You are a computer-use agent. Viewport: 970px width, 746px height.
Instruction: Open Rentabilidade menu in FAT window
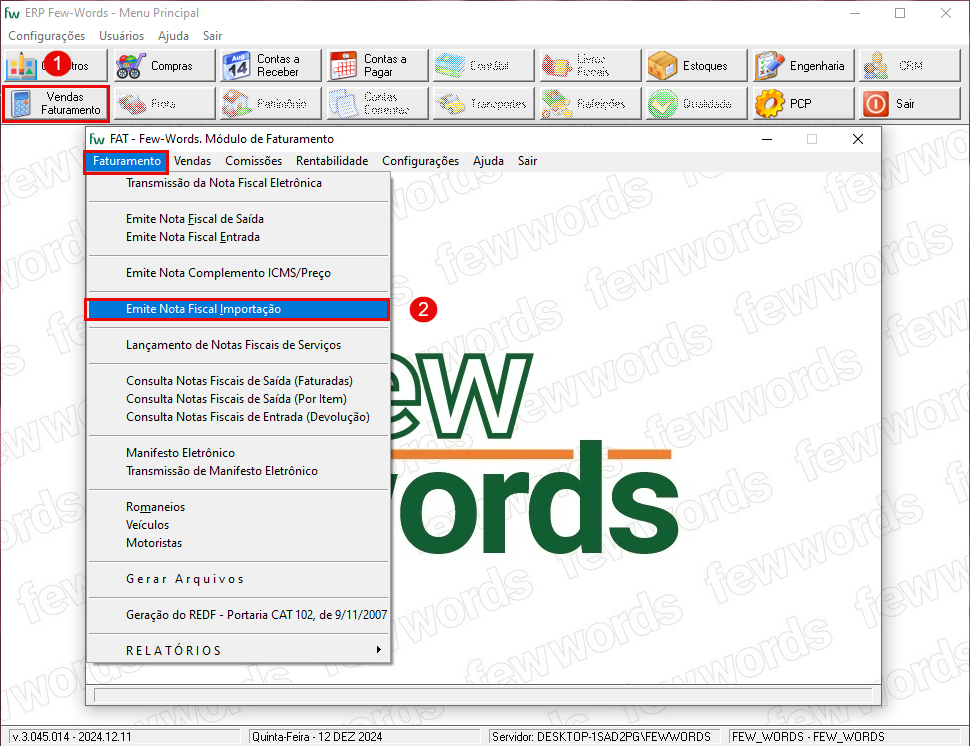tap(332, 161)
